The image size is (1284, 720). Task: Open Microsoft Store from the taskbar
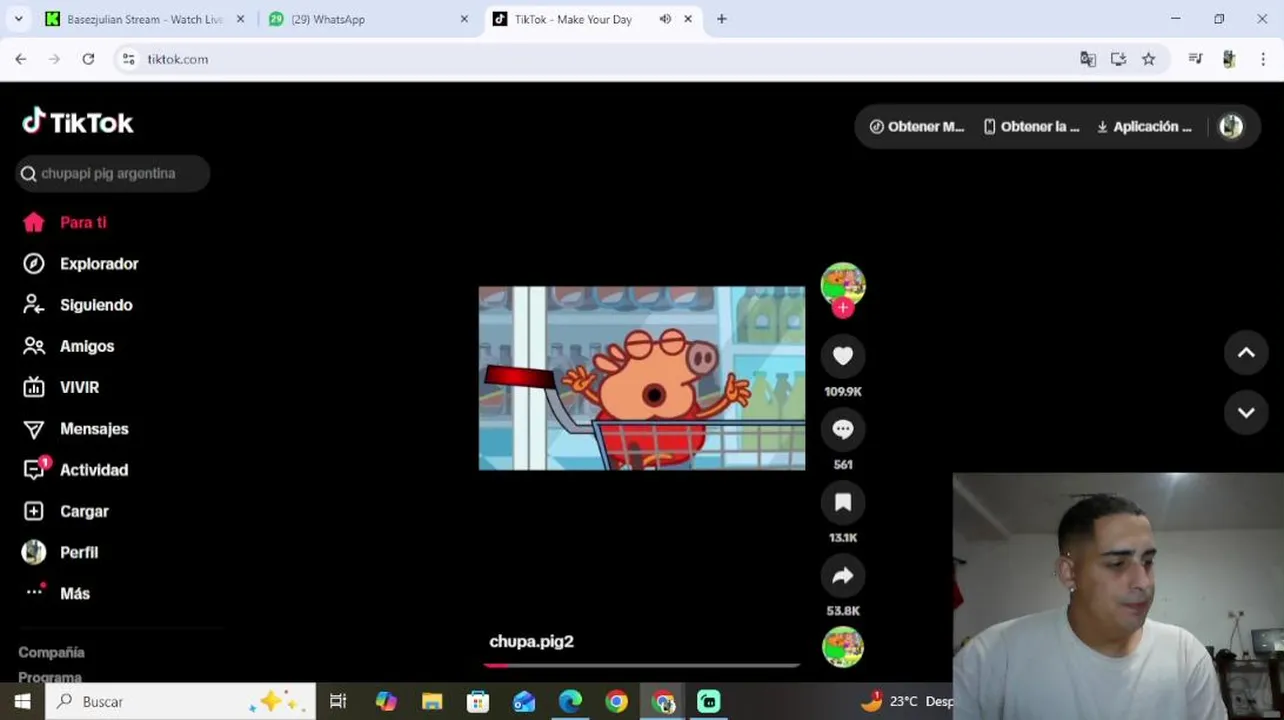click(x=478, y=701)
